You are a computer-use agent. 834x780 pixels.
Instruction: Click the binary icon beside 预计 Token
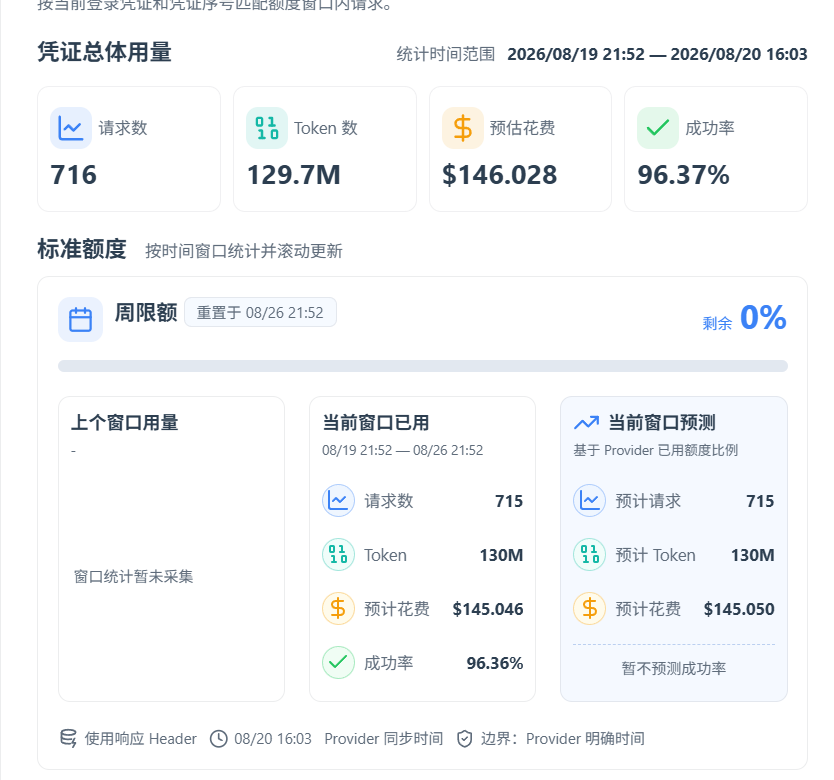pyautogui.click(x=589, y=554)
